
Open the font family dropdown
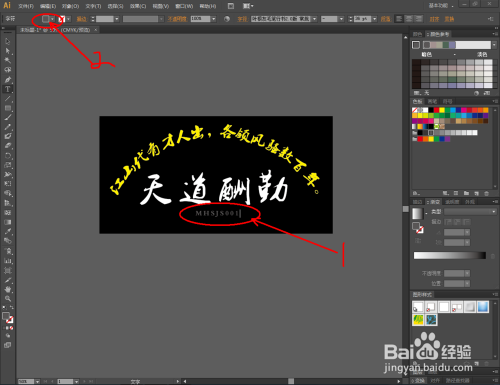click(314, 19)
